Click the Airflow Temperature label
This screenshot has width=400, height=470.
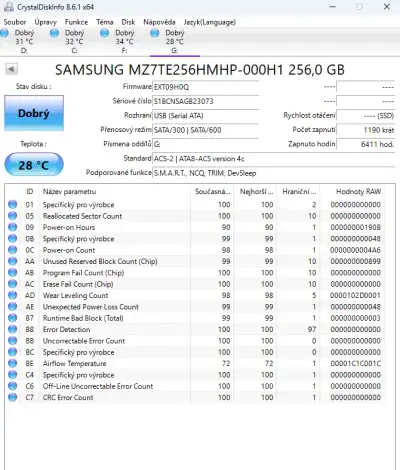74,363
